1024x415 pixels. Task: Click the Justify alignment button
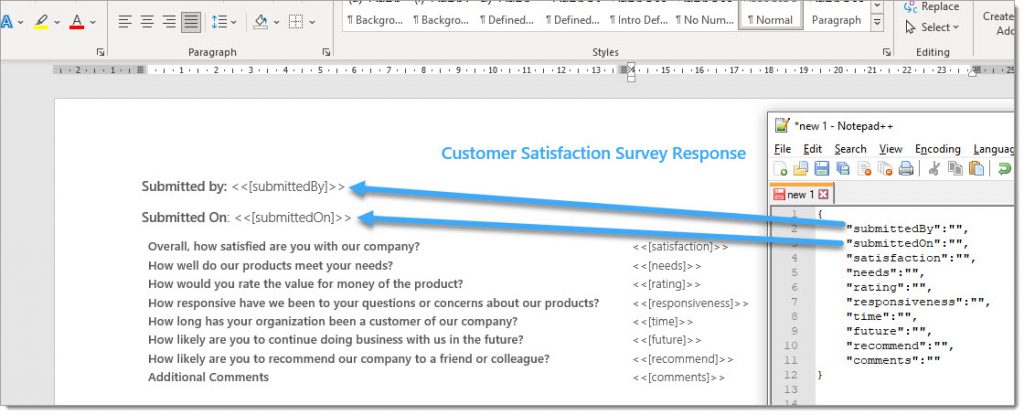[x=191, y=21]
